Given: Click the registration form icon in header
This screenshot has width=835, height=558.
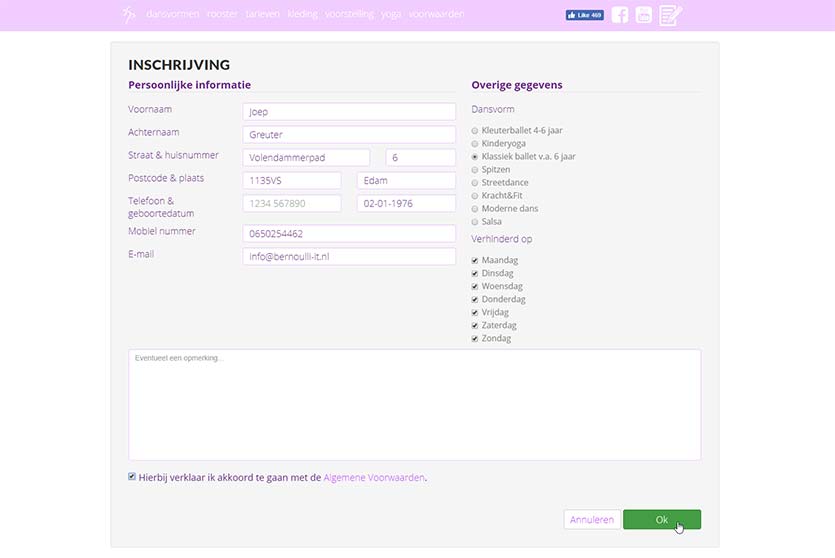Looking at the screenshot, I should point(670,15).
